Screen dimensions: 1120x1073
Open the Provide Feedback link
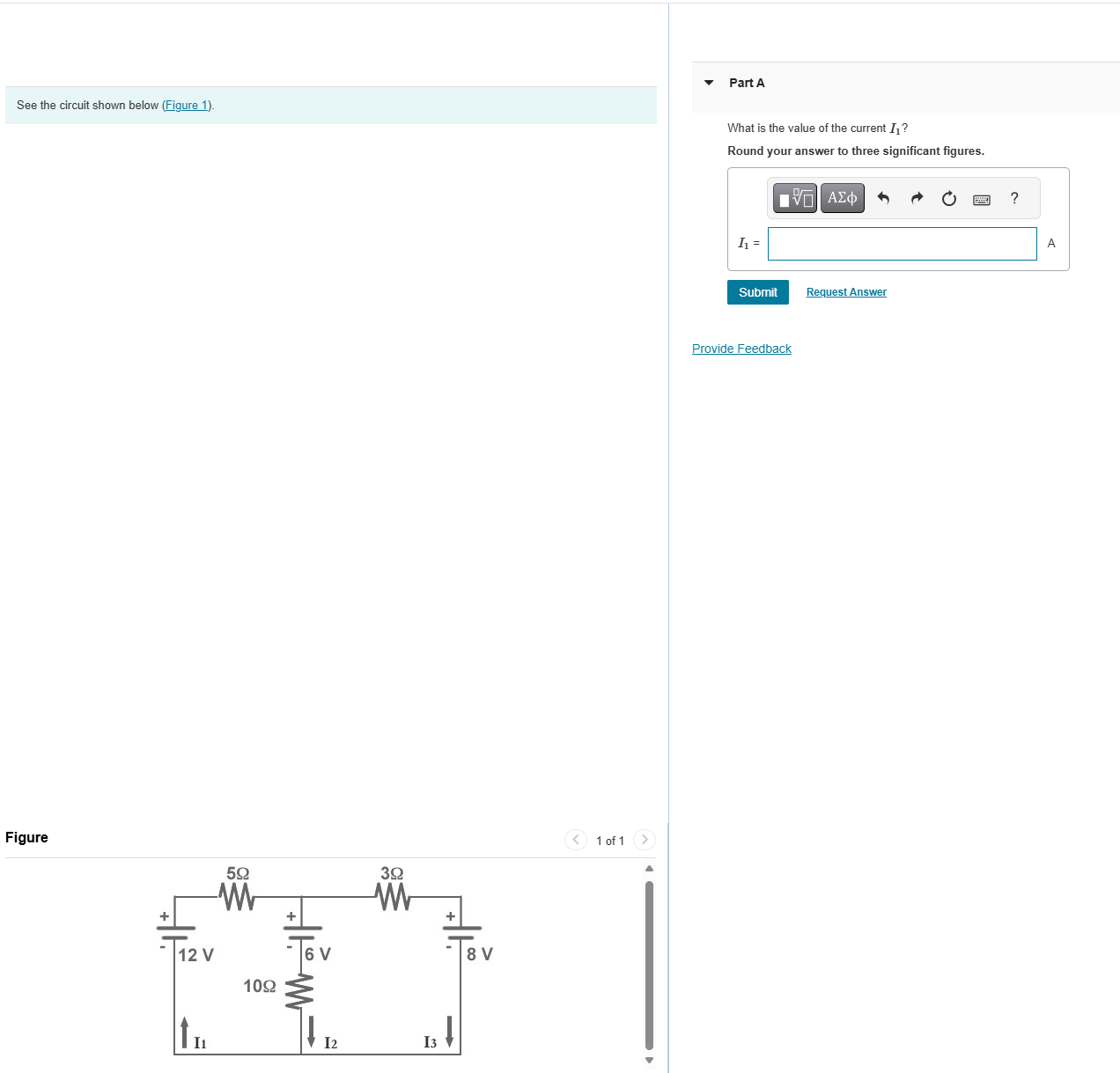[741, 349]
